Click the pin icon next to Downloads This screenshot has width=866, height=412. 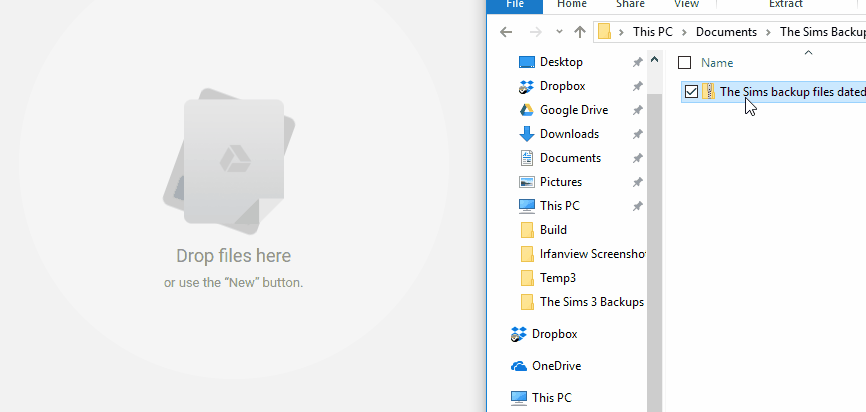637,134
